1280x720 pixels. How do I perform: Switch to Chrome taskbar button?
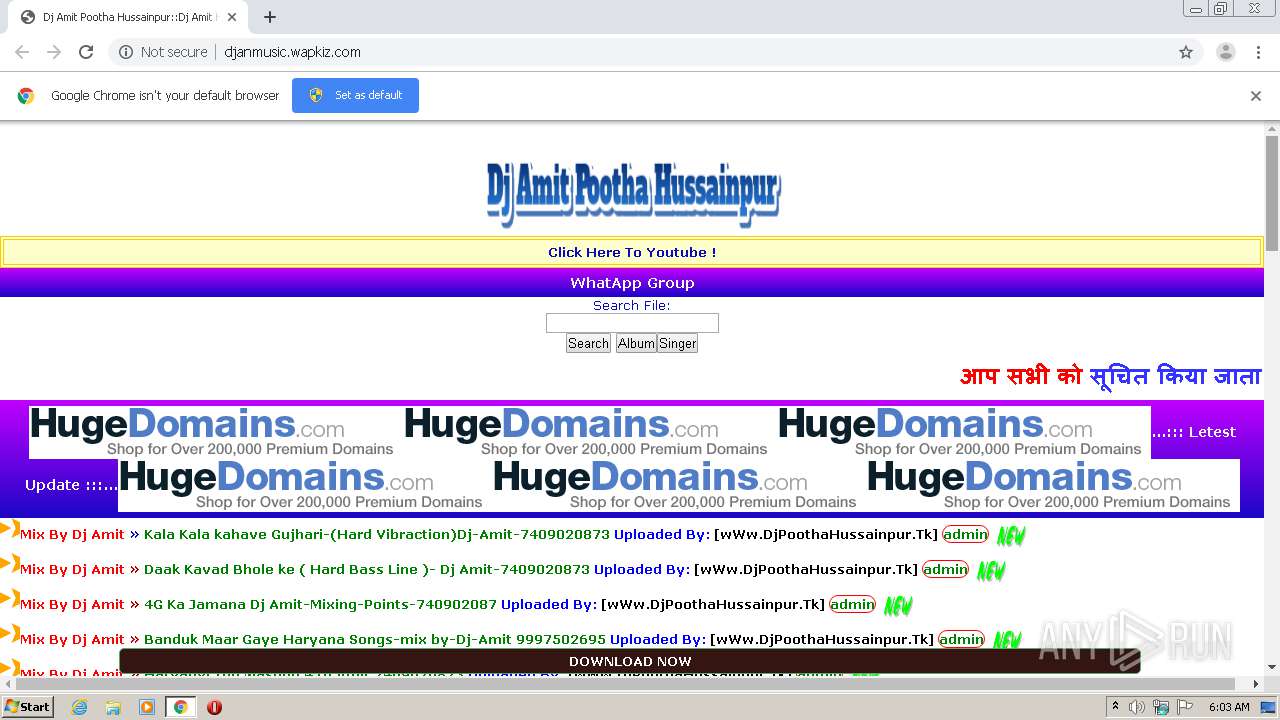[x=180, y=707]
